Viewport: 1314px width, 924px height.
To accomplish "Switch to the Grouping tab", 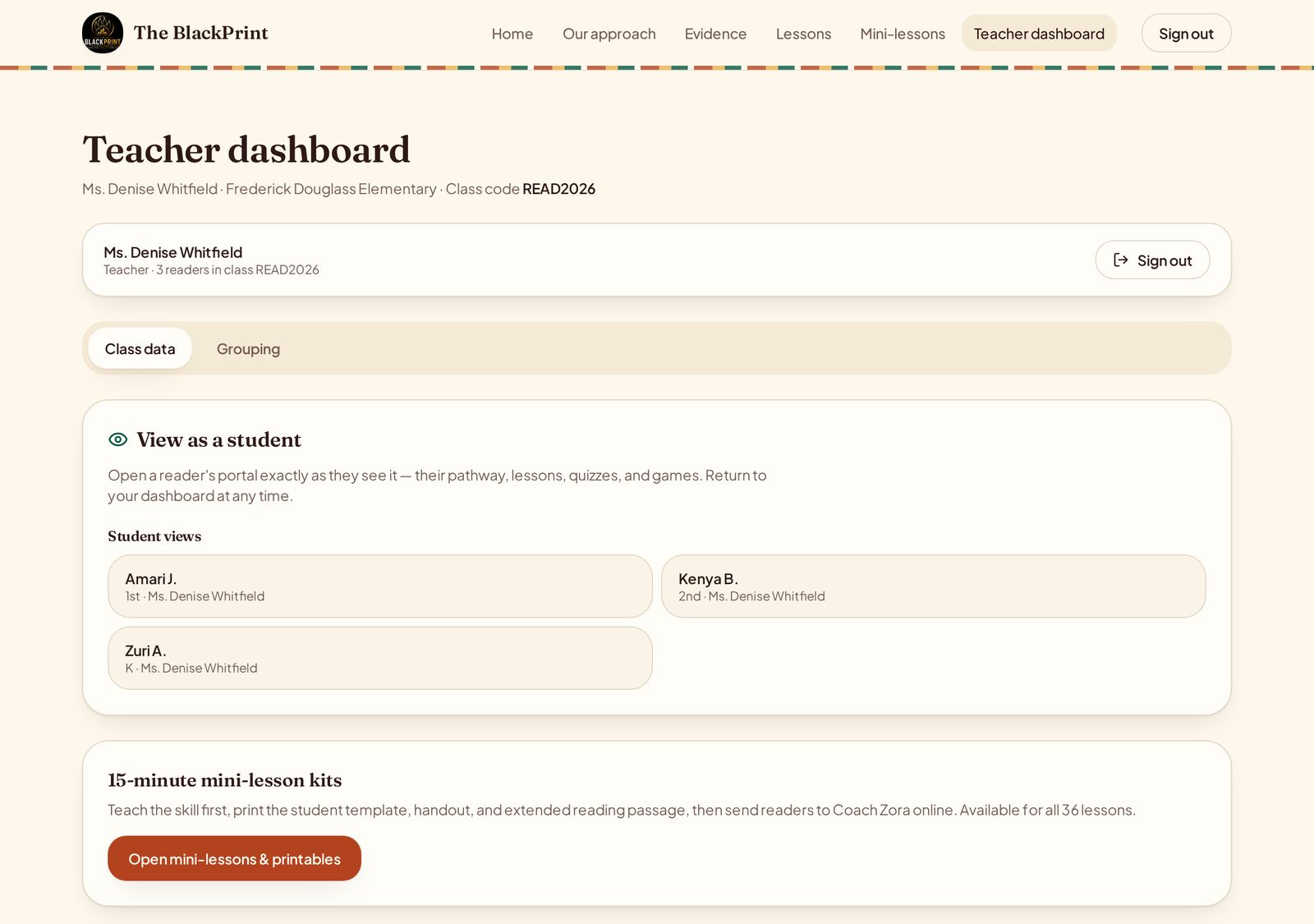I will click(248, 349).
